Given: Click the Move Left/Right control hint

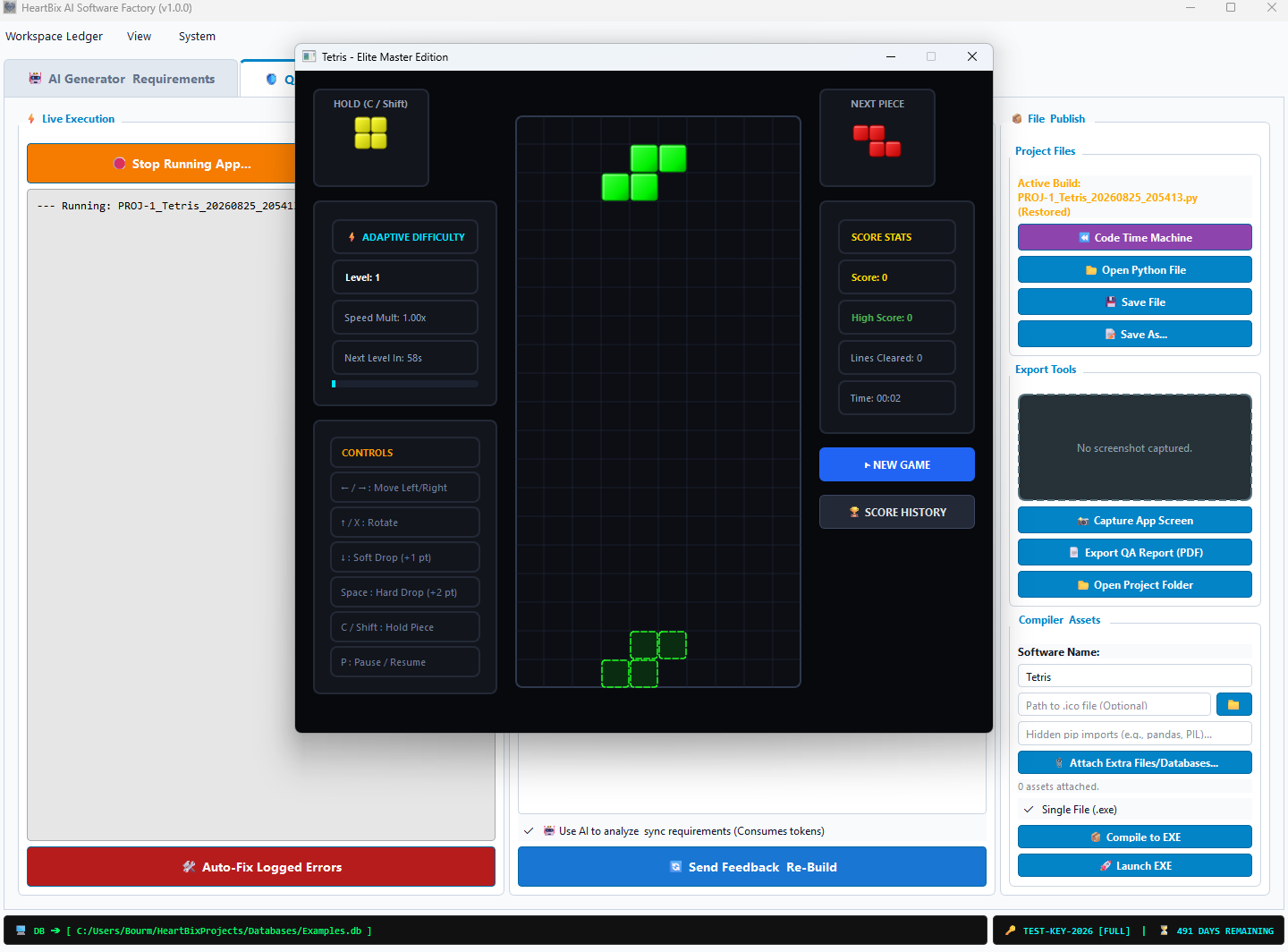Looking at the screenshot, I should [x=405, y=488].
